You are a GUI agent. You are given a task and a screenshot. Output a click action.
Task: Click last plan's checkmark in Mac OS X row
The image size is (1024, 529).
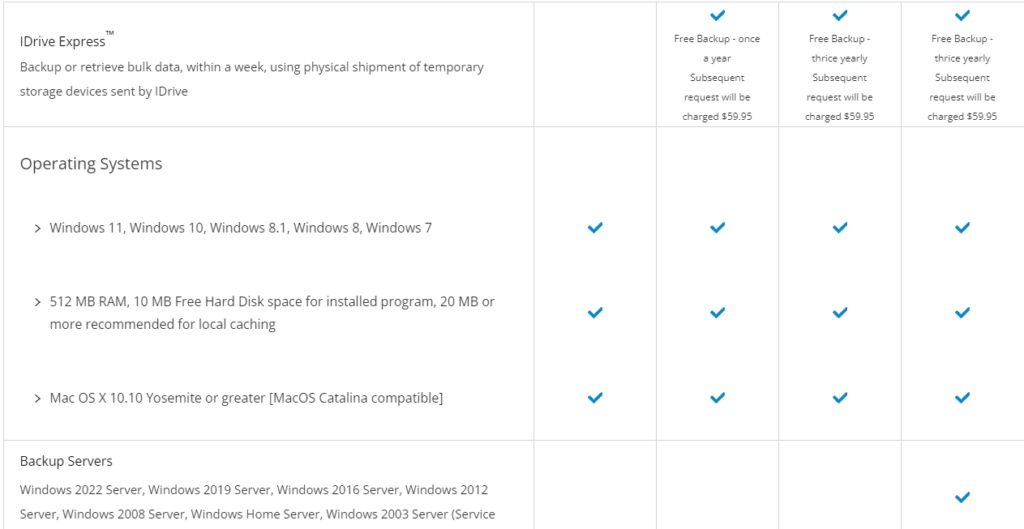(x=962, y=398)
